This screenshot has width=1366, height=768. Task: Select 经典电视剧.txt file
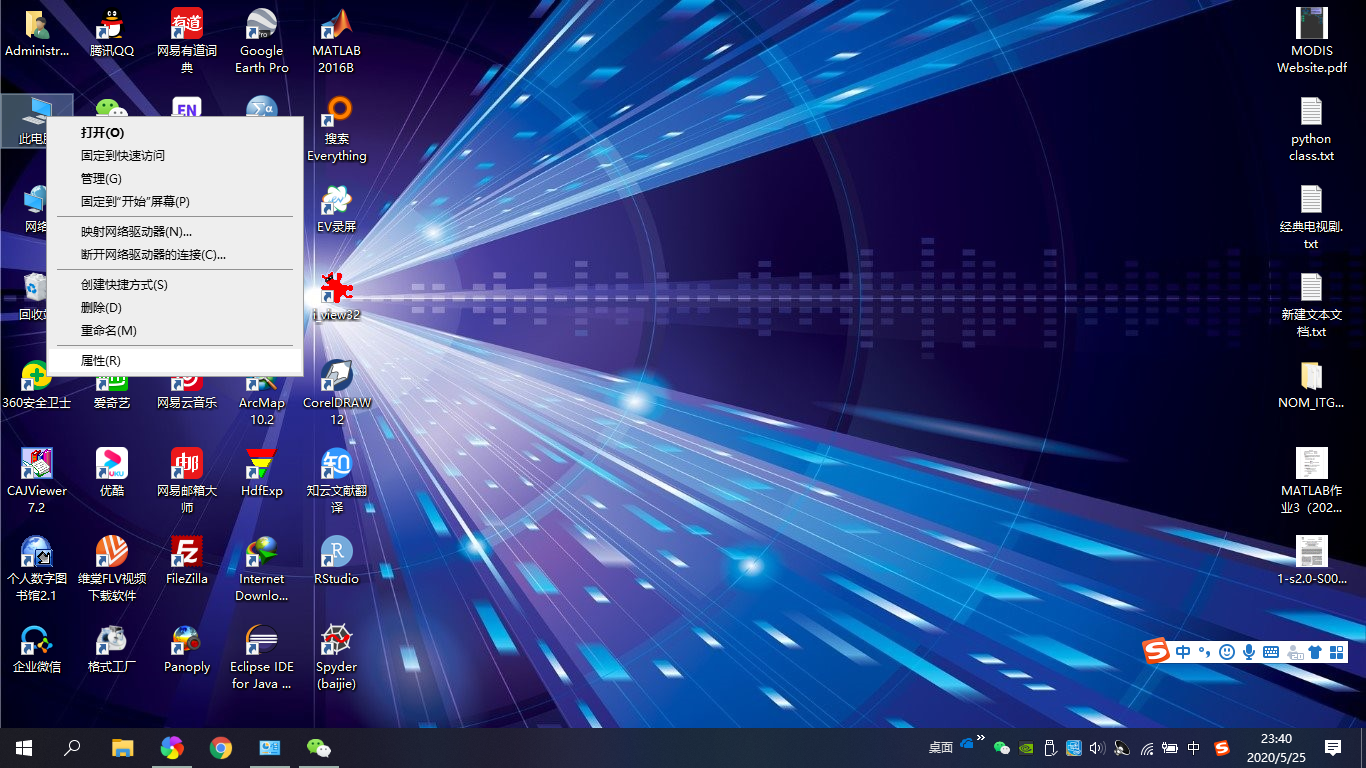click(x=1311, y=217)
